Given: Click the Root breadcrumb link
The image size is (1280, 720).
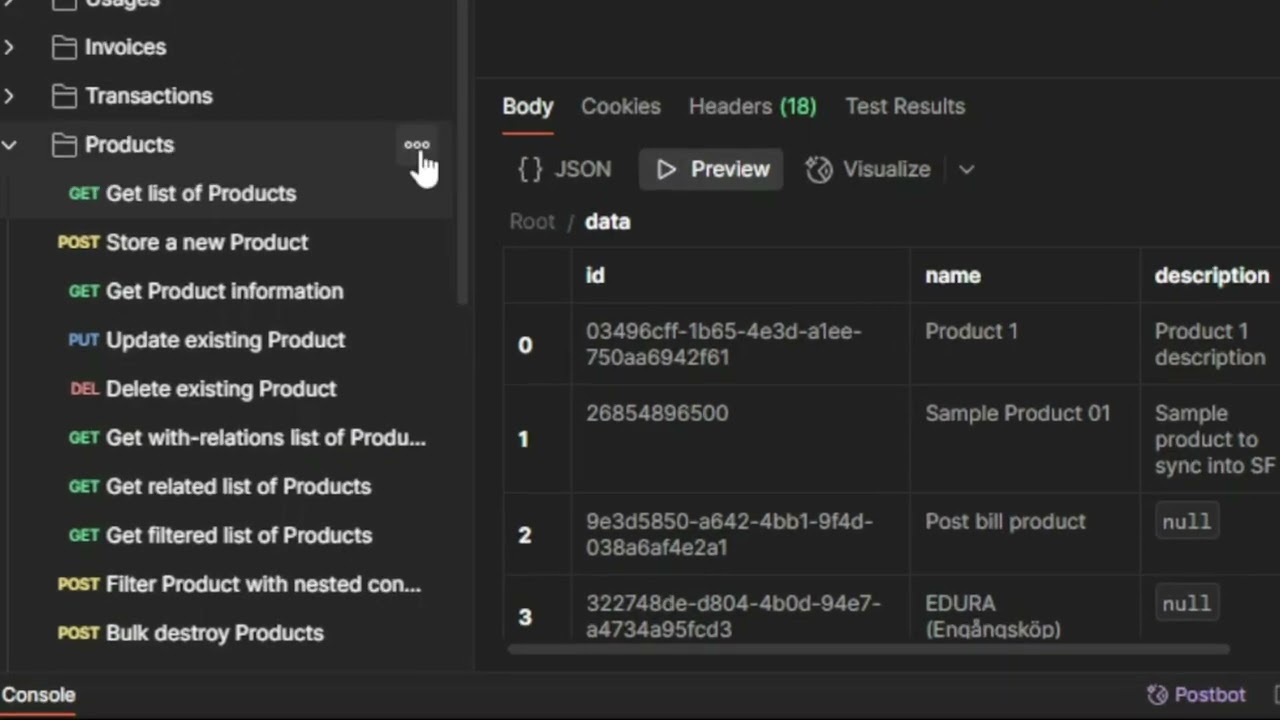Looking at the screenshot, I should (532, 222).
